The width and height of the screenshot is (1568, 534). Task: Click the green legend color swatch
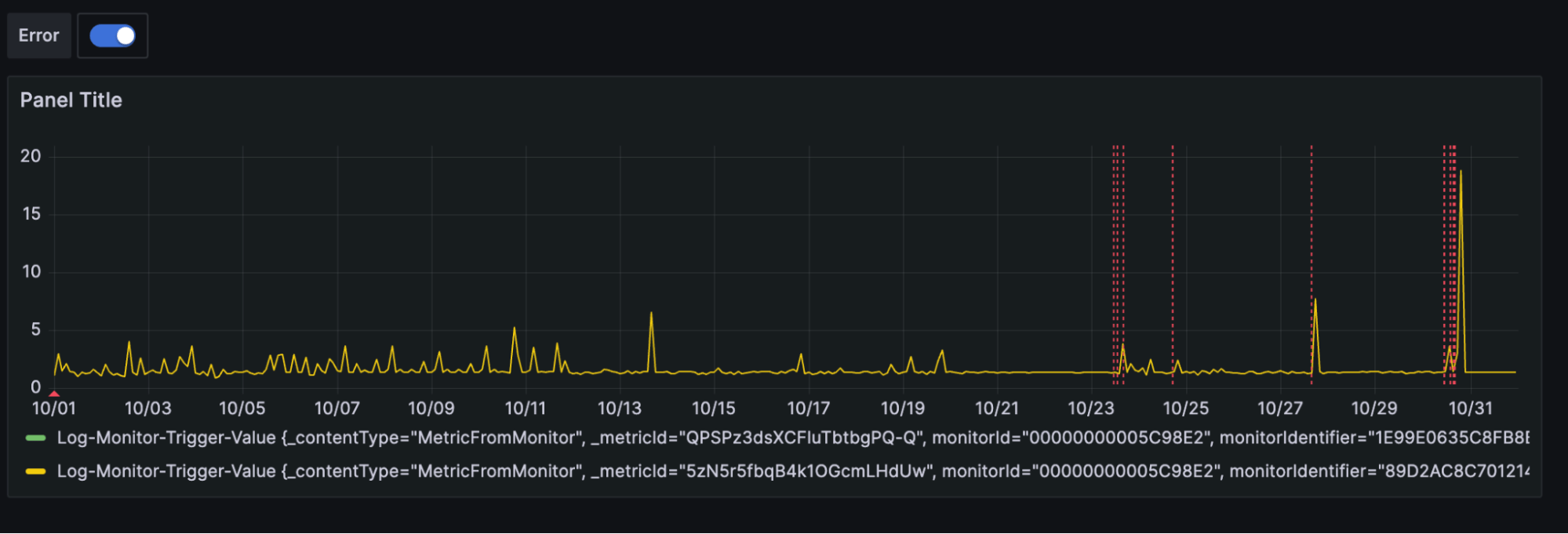35,438
